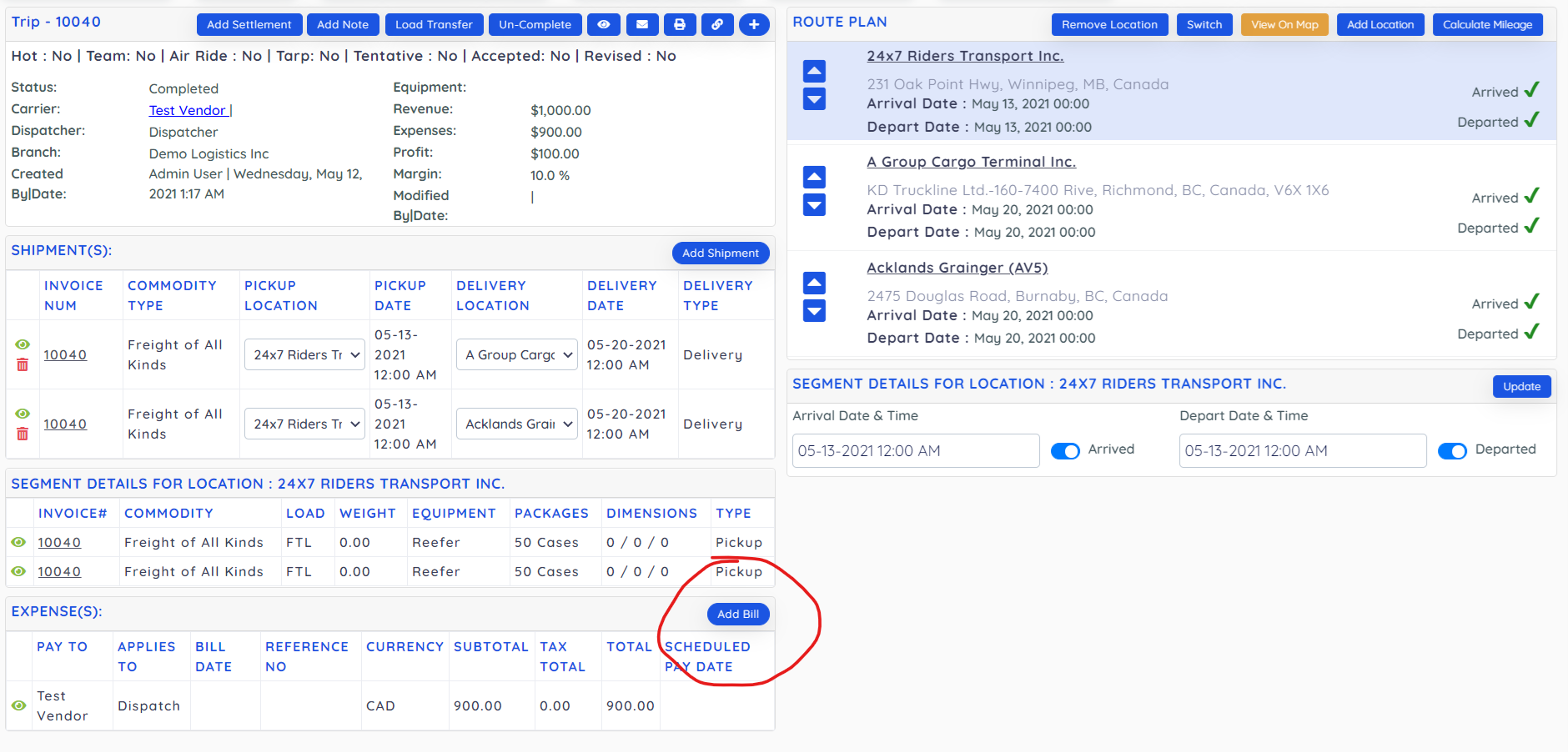The image size is (1568, 753).
Task: Move Acklands Grainger location up
Action: pos(814,283)
